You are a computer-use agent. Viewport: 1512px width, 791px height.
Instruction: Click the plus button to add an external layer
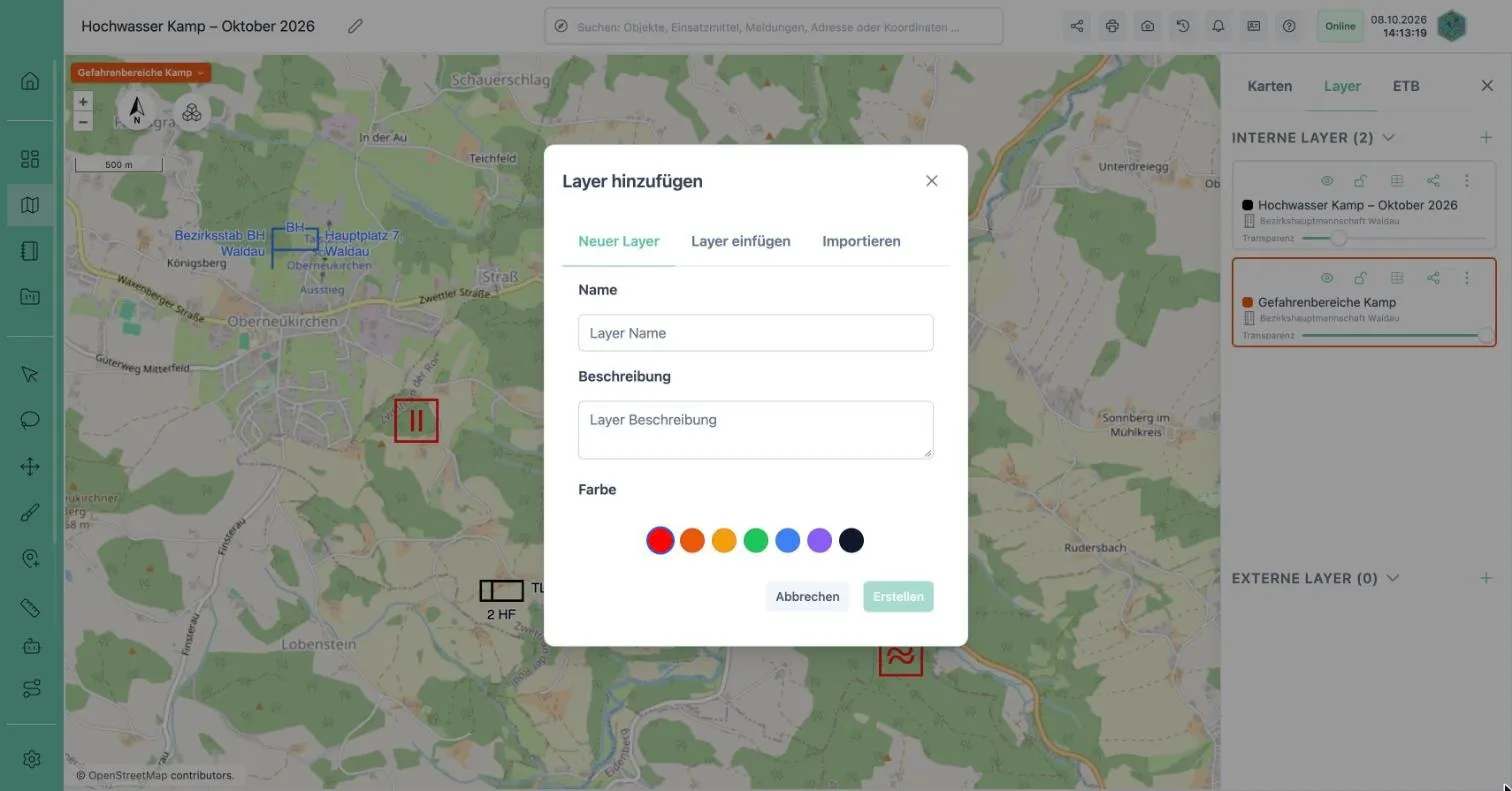tap(1486, 578)
